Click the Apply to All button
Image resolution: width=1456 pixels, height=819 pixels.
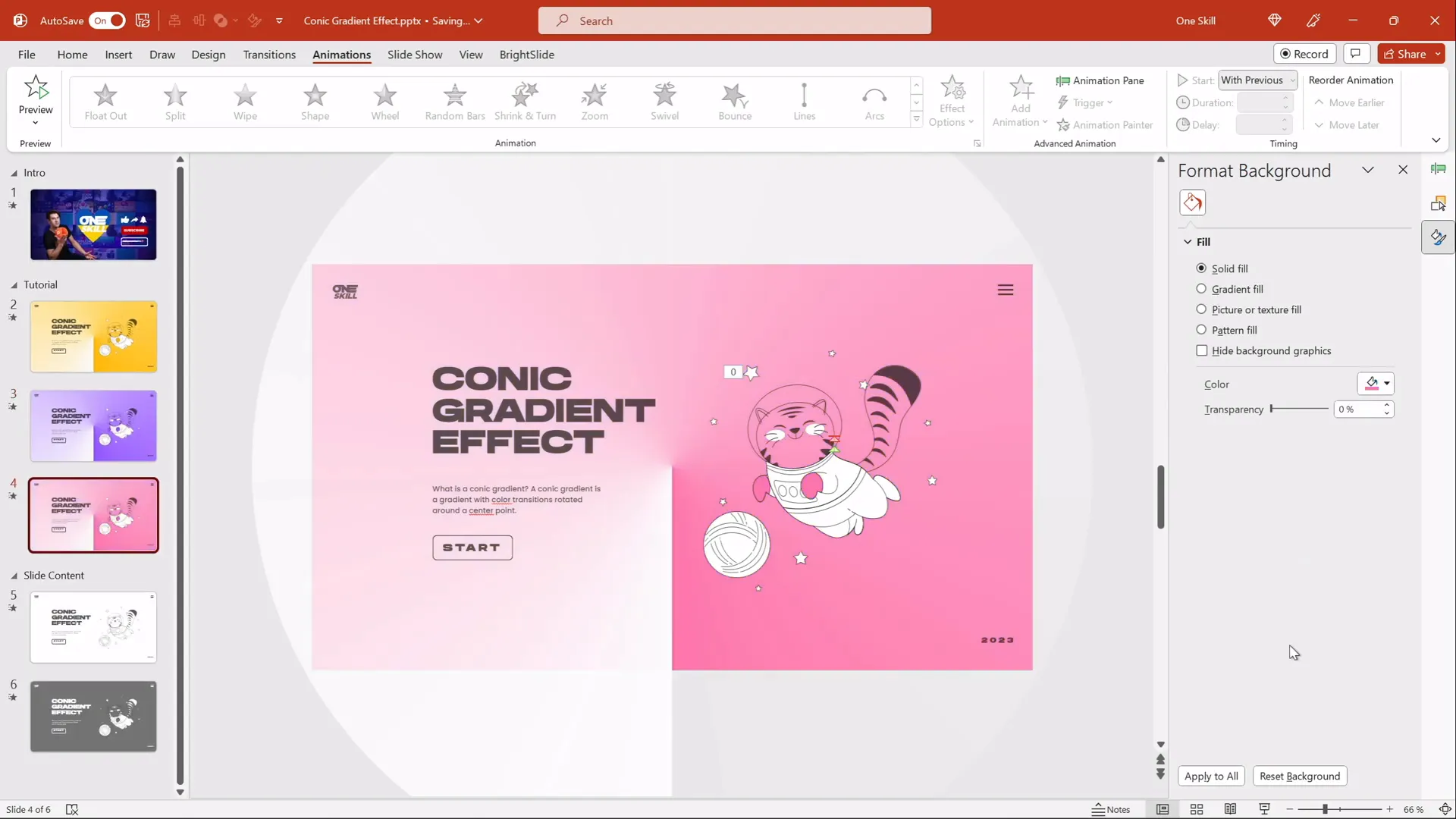1211,776
